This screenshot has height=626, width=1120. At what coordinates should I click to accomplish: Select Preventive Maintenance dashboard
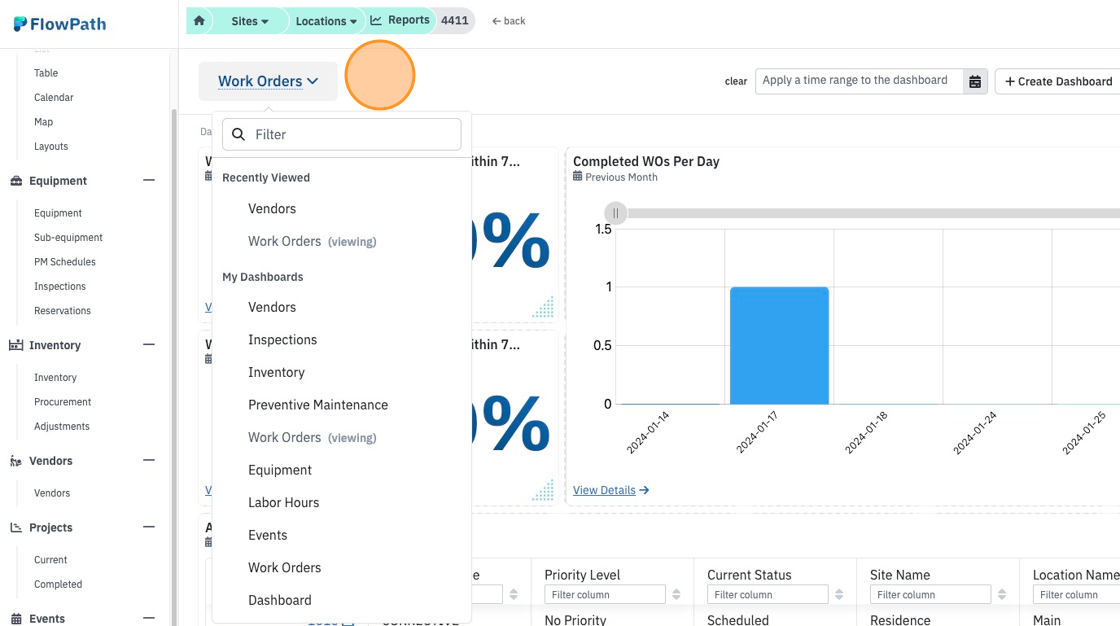click(x=318, y=404)
